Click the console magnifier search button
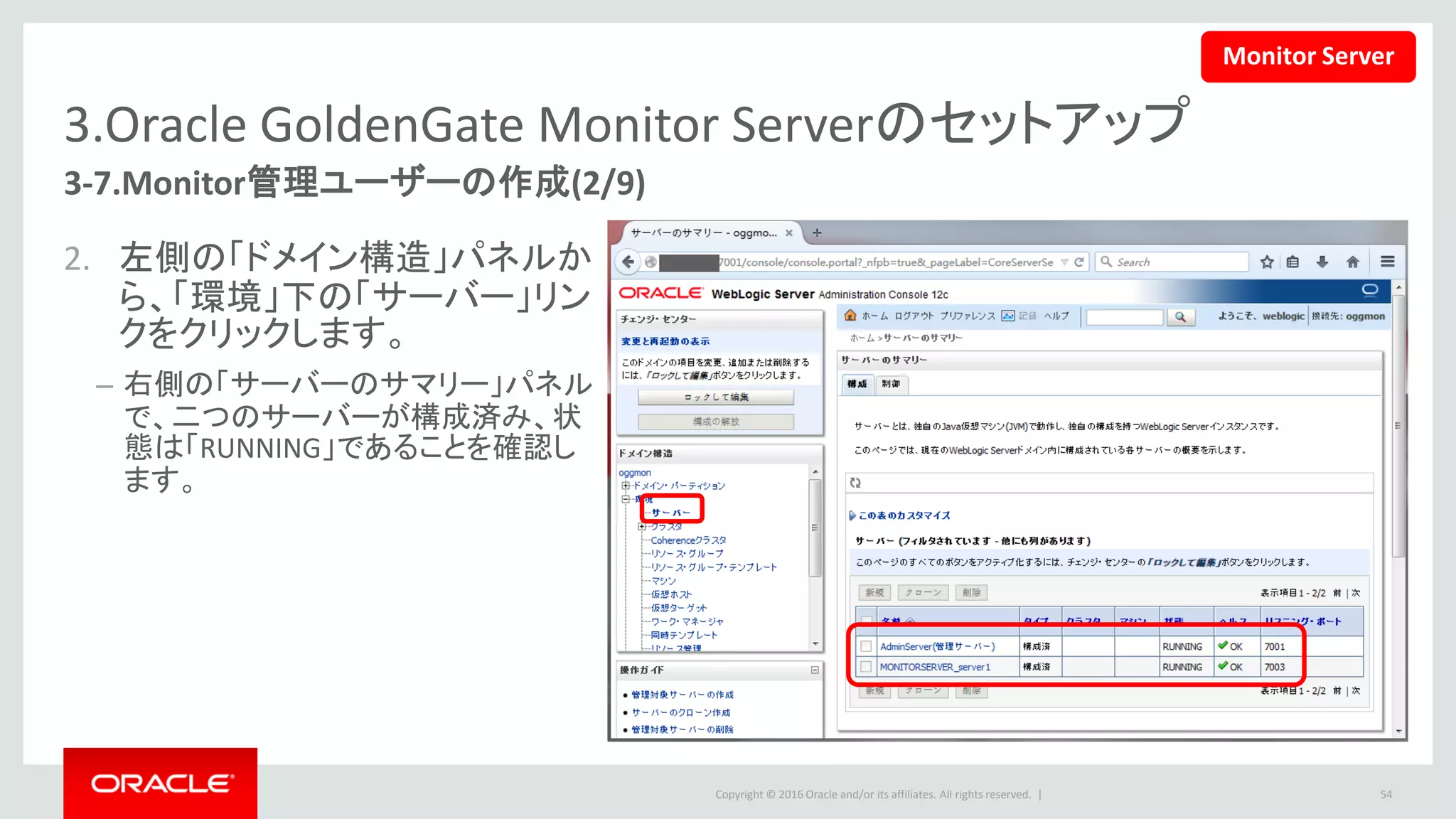1456x819 pixels. pyautogui.click(x=1180, y=317)
